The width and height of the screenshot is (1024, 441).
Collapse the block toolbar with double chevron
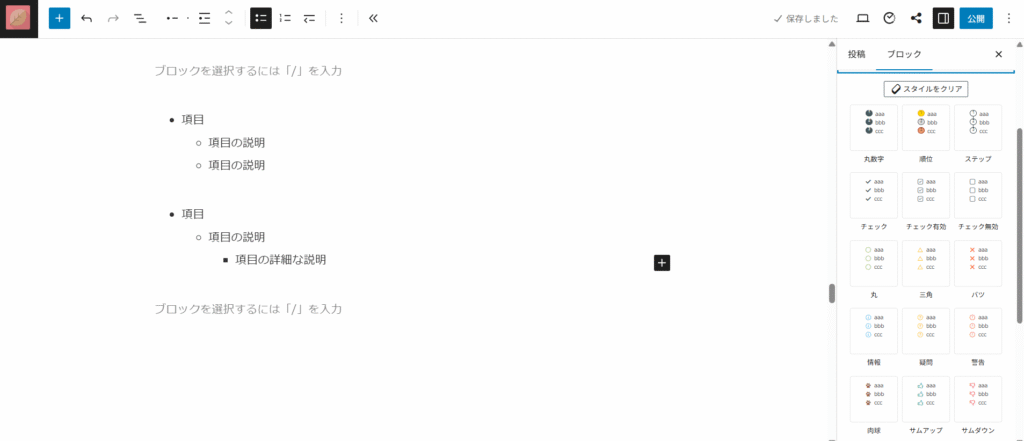tap(373, 18)
